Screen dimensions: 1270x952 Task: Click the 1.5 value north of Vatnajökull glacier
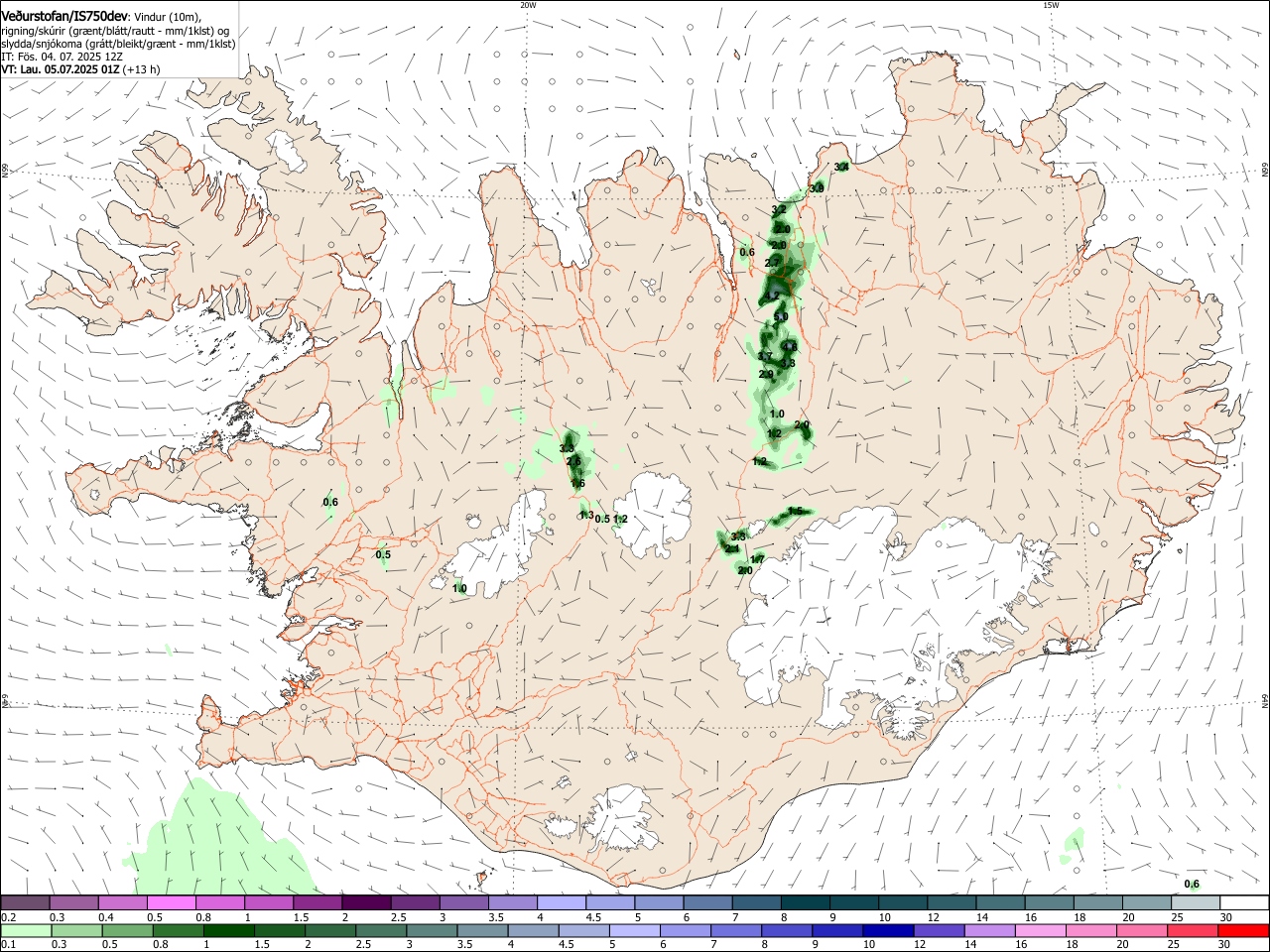(795, 512)
